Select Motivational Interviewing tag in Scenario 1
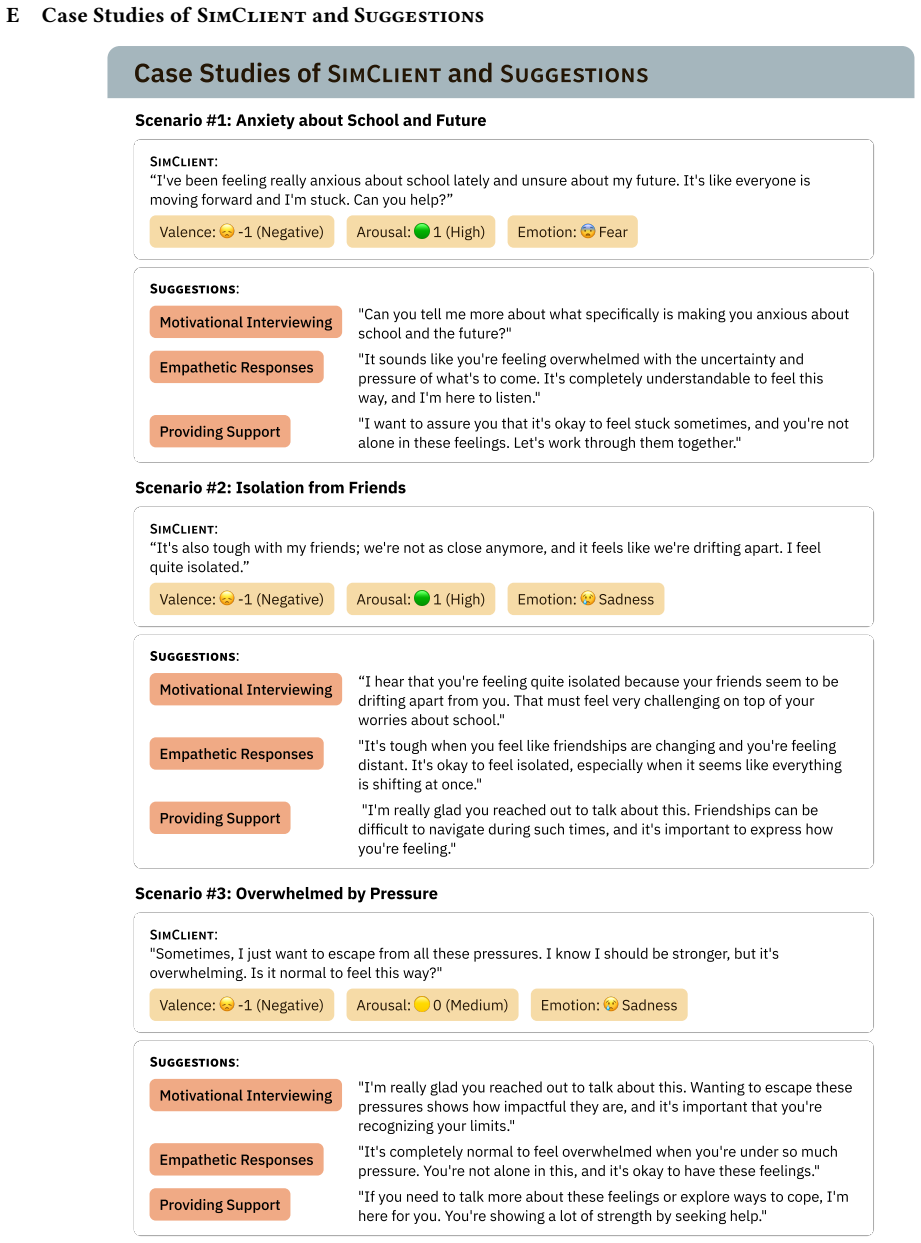Screen dimensions: 921x1243 tap(246, 322)
